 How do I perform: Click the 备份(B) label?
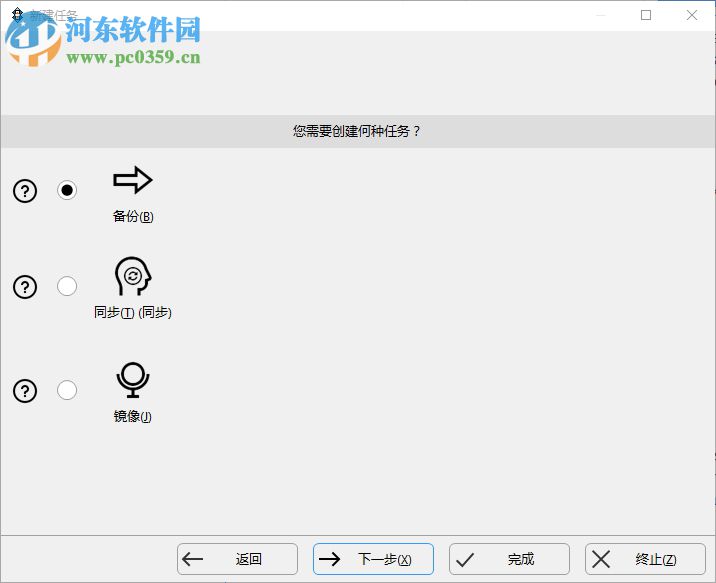pyautogui.click(x=133, y=216)
